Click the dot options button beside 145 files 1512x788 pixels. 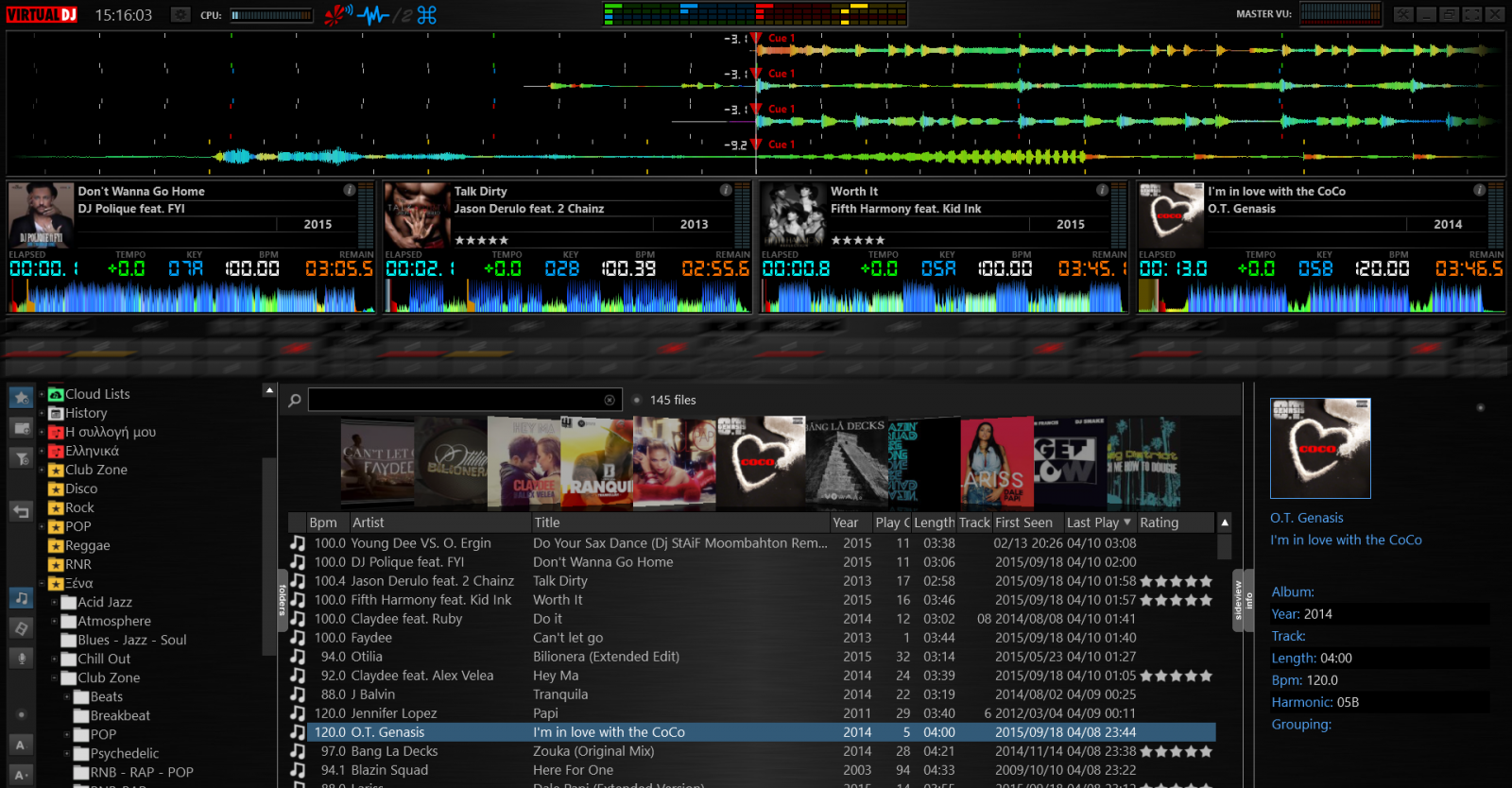pyautogui.click(x=636, y=400)
